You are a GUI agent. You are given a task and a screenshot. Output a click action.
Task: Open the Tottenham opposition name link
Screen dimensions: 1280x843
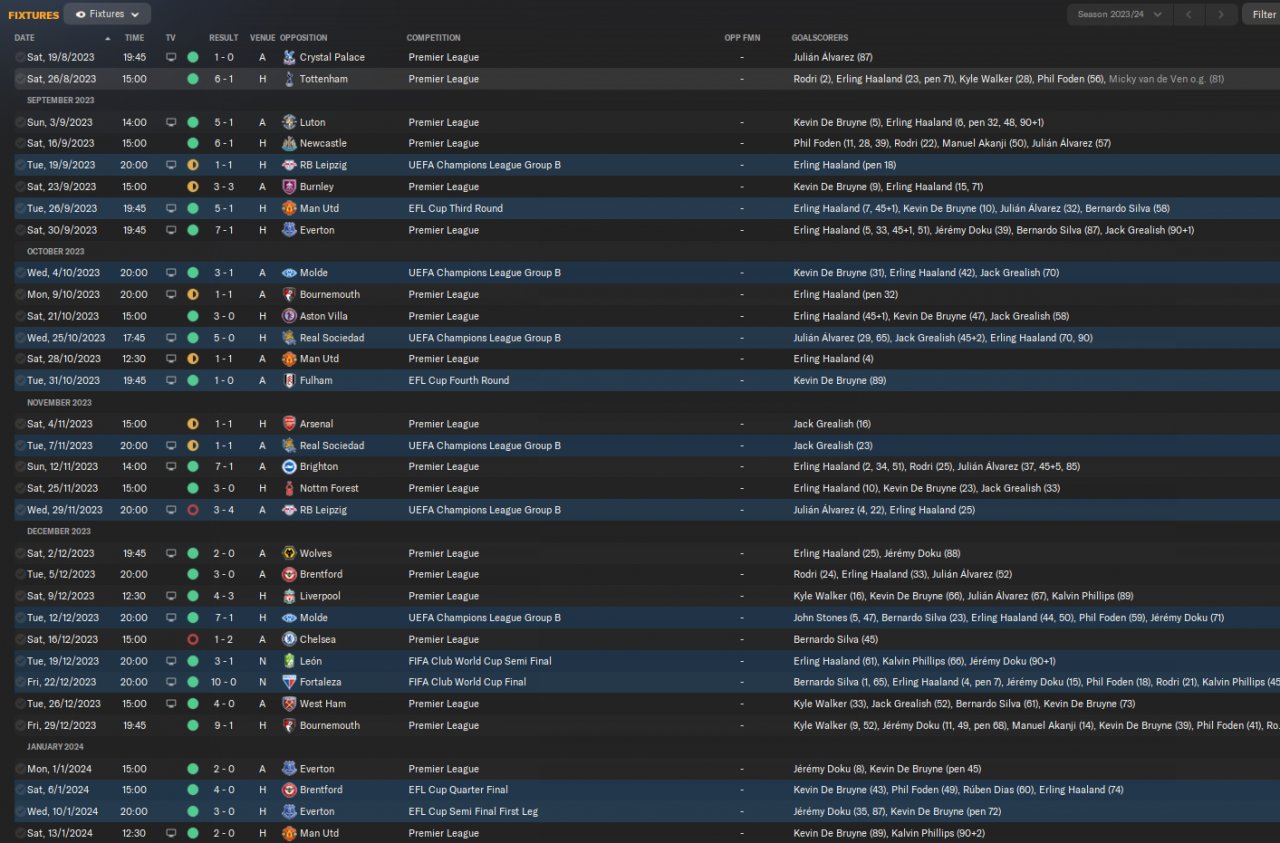[324, 79]
